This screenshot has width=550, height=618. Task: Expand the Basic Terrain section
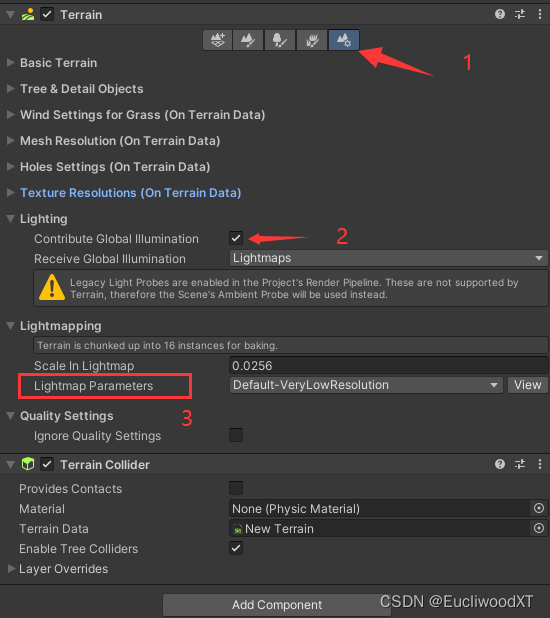click(11, 63)
